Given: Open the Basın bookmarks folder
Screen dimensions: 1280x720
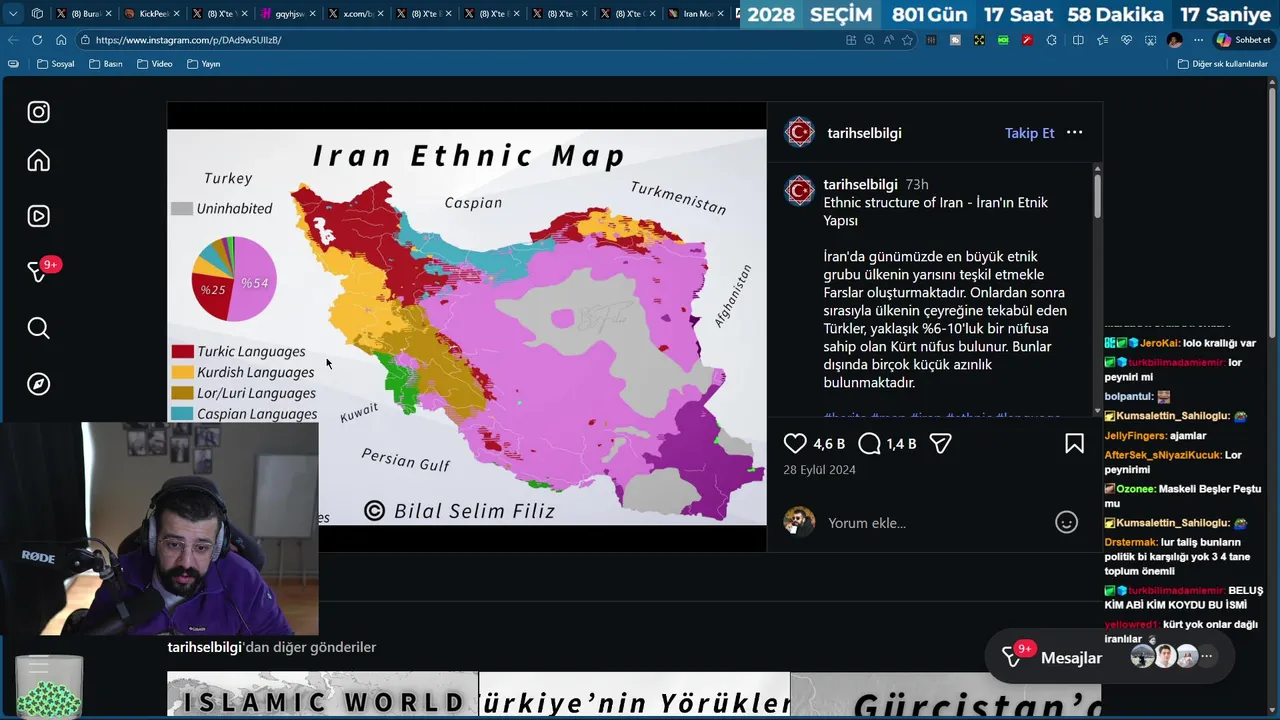Looking at the screenshot, I should click(x=105, y=64).
